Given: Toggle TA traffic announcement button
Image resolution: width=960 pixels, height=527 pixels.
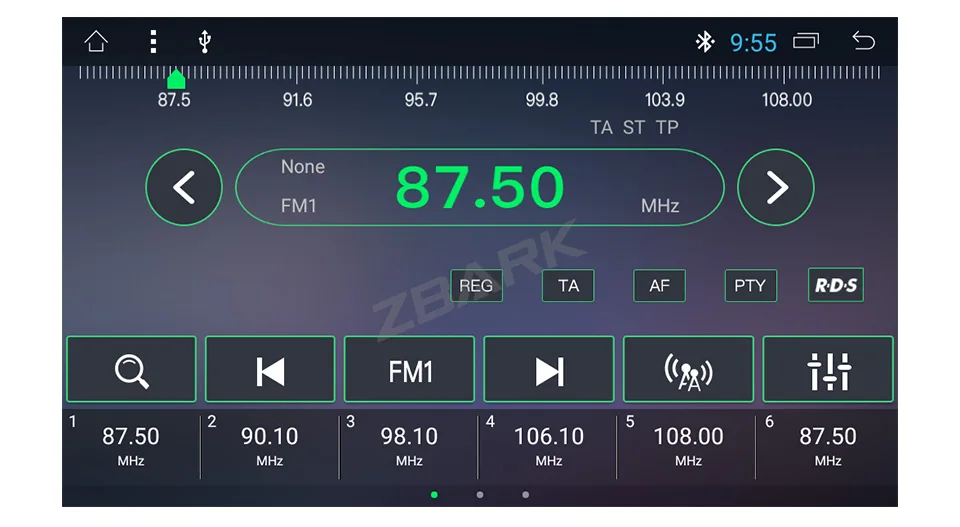Looking at the screenshot, I should [x=568, y=285].
